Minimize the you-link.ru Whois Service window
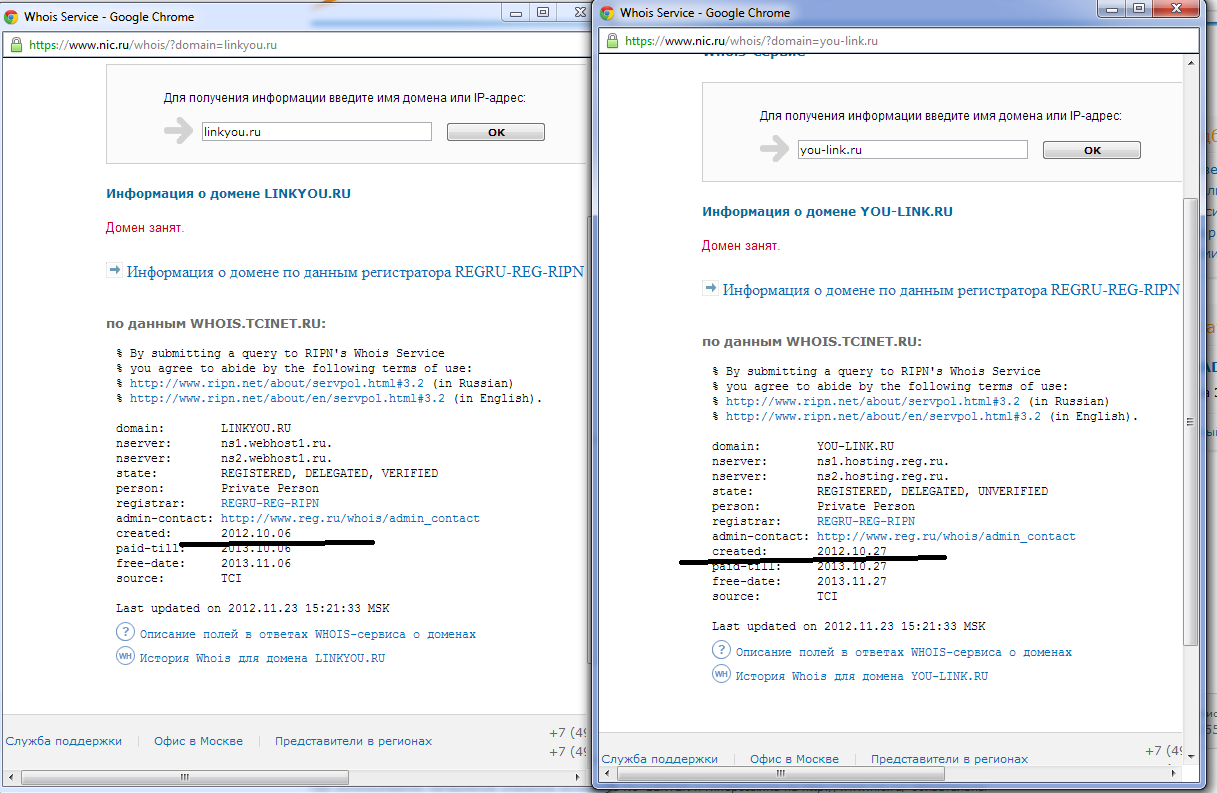 [1114, 9]
